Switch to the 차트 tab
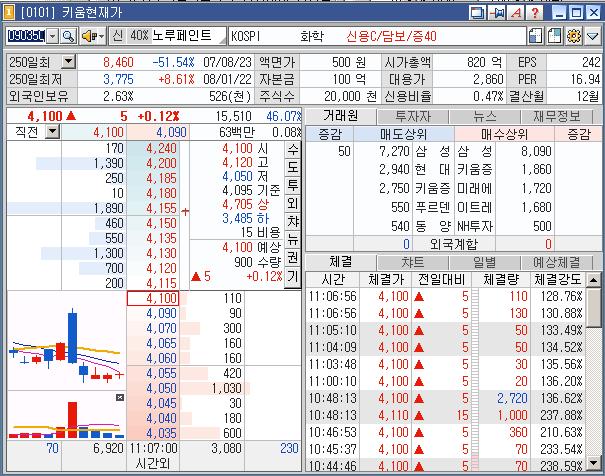605x476 pixels. point(413,263)
